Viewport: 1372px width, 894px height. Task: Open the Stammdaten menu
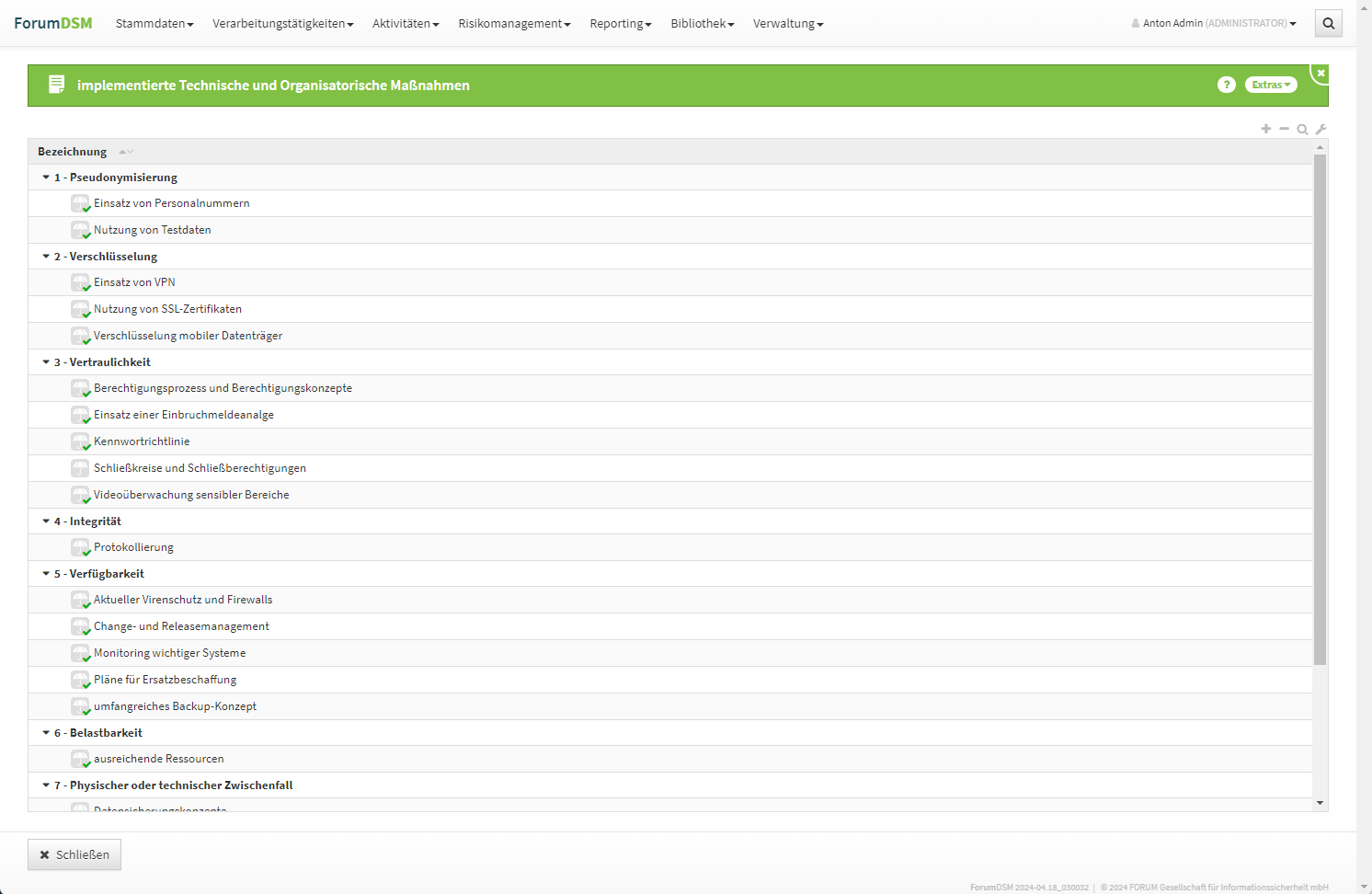coord(154,23)
